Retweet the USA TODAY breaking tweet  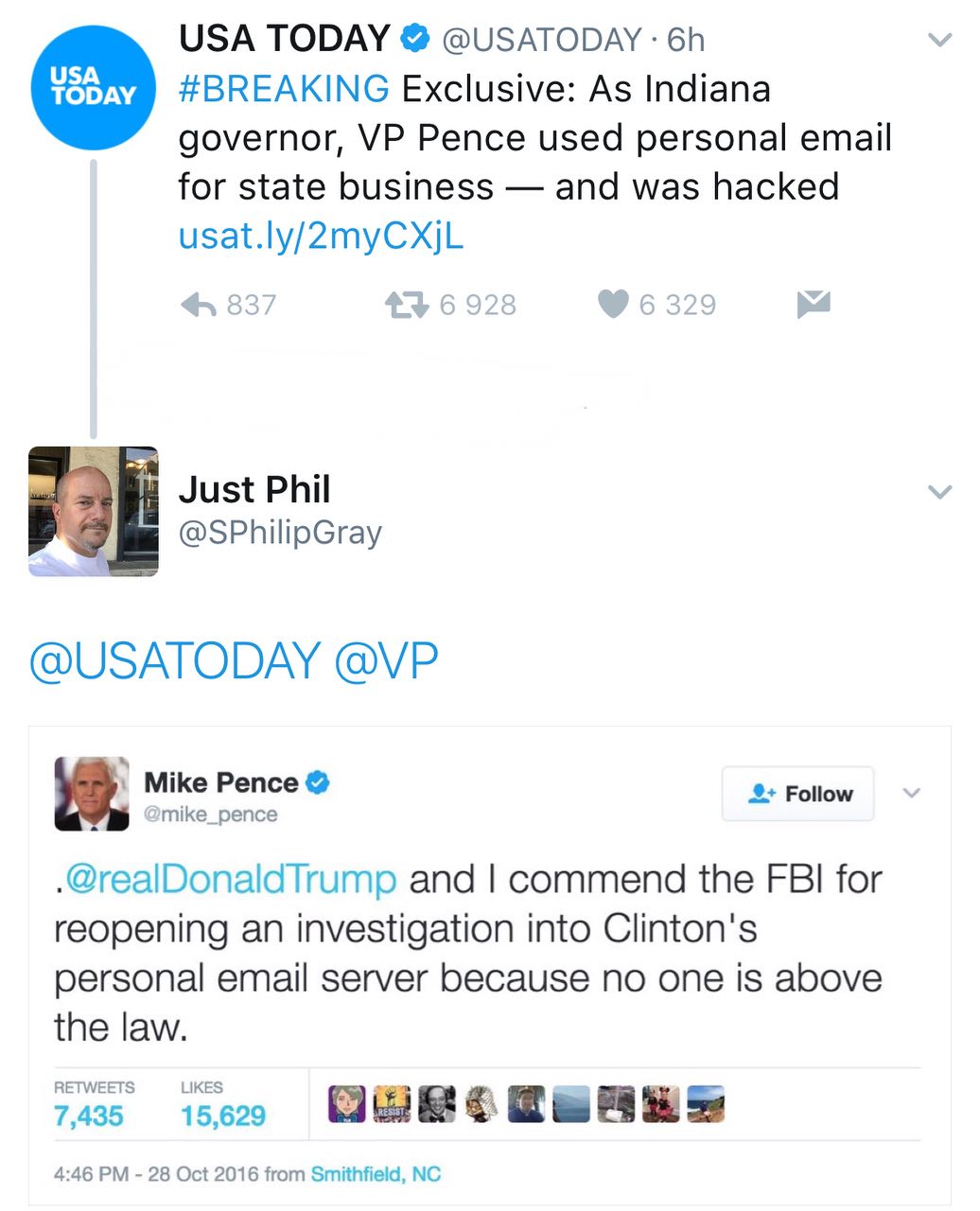[407, 305]
